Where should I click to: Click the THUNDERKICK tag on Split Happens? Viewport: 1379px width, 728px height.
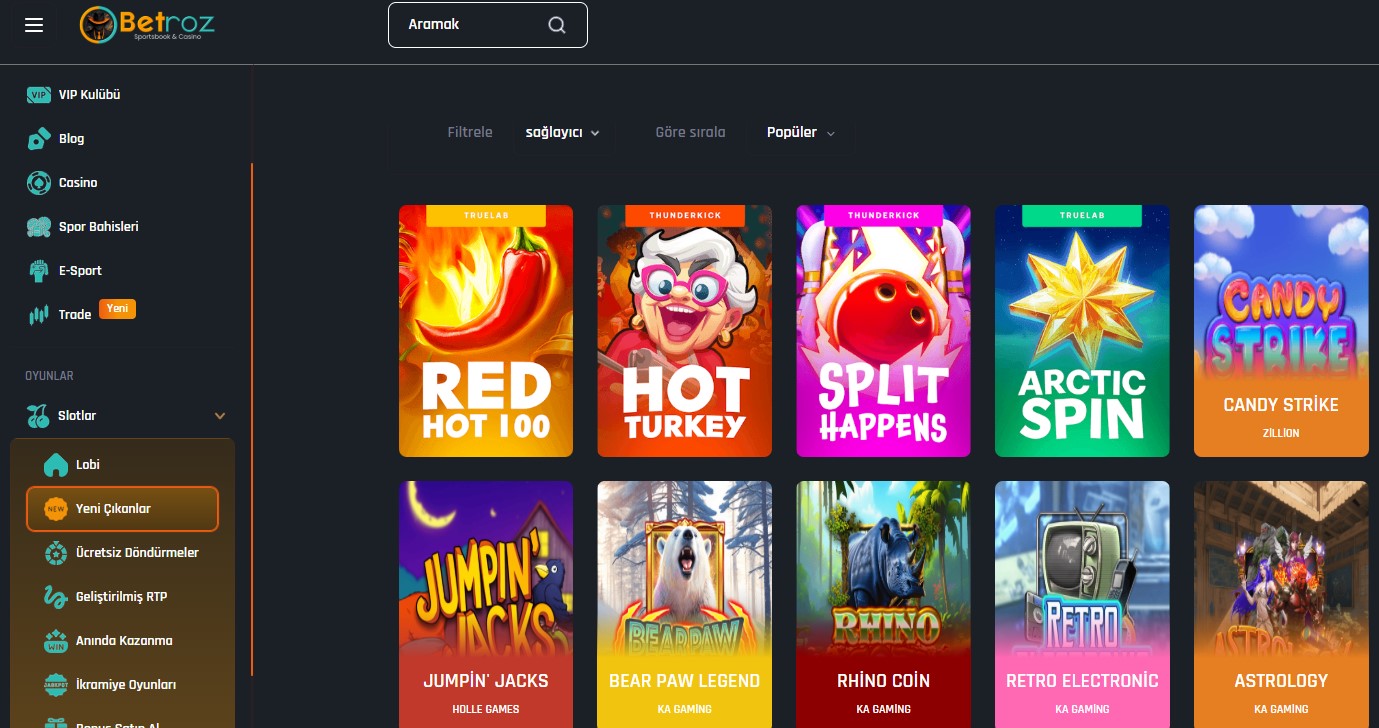coord(884,216)
